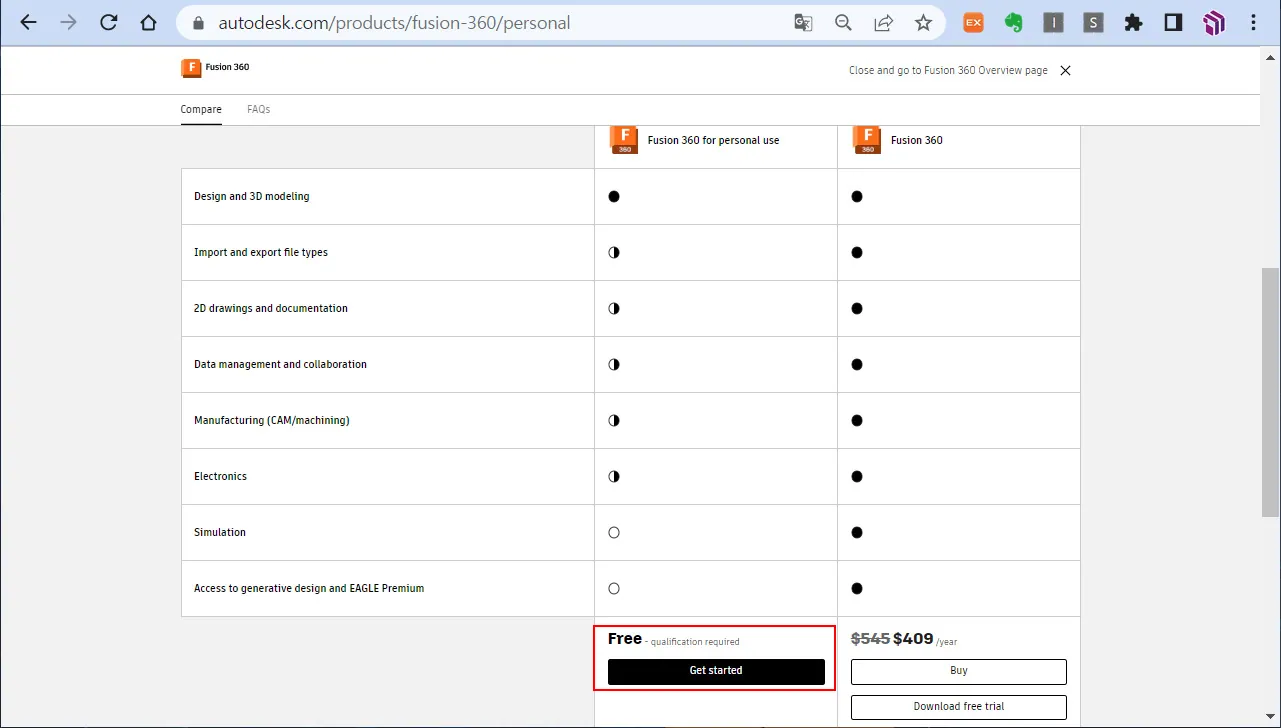1281x728 pixels.
Task: Click Fusion 360 for personal use column icon
Action: (624, 140)
